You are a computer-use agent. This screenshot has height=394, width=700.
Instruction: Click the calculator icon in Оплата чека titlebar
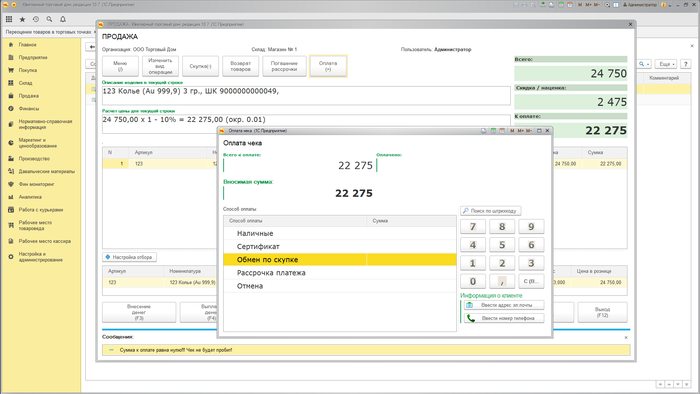[x=493, y=131]
